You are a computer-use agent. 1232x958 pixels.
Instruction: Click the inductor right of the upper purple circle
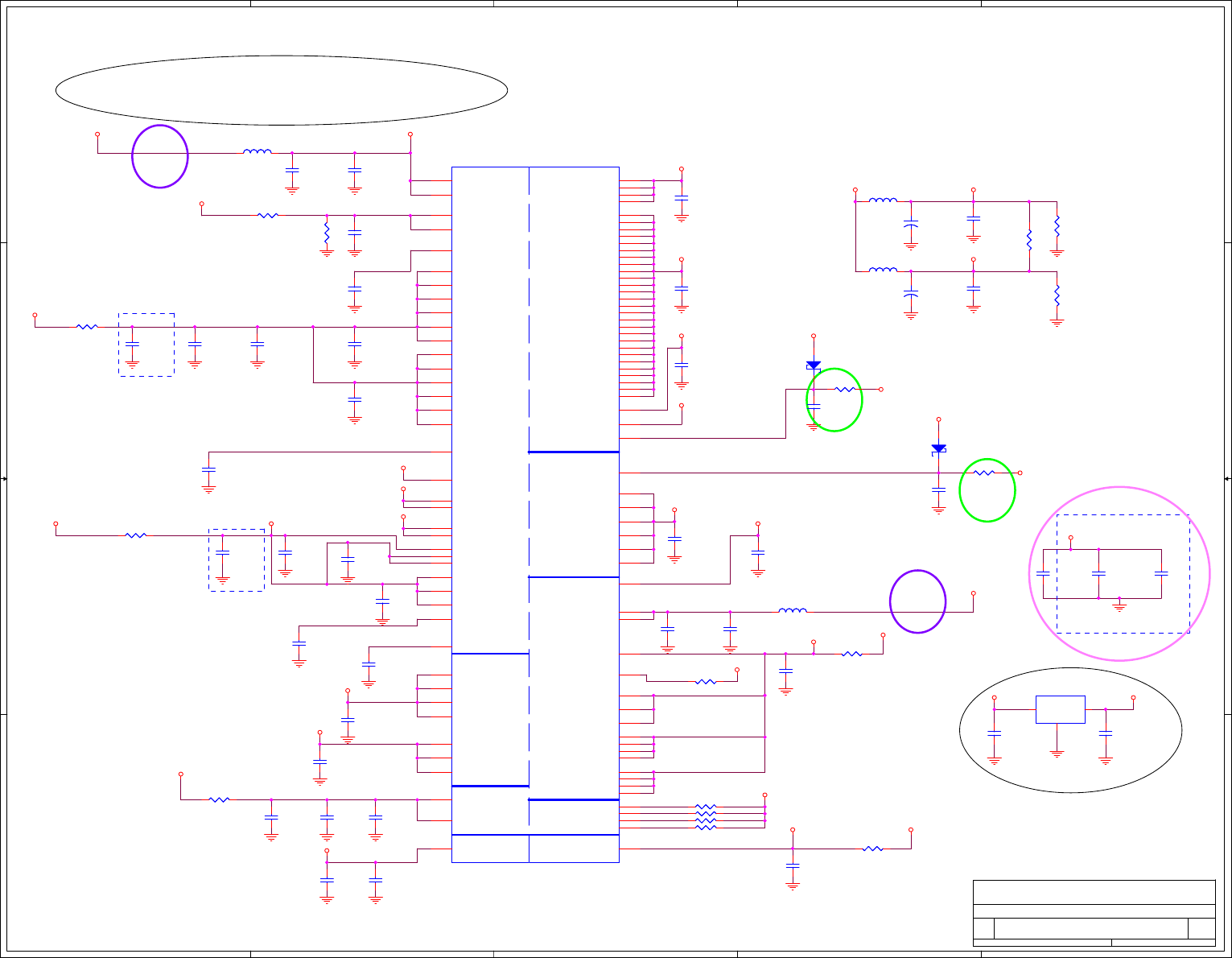258,151
